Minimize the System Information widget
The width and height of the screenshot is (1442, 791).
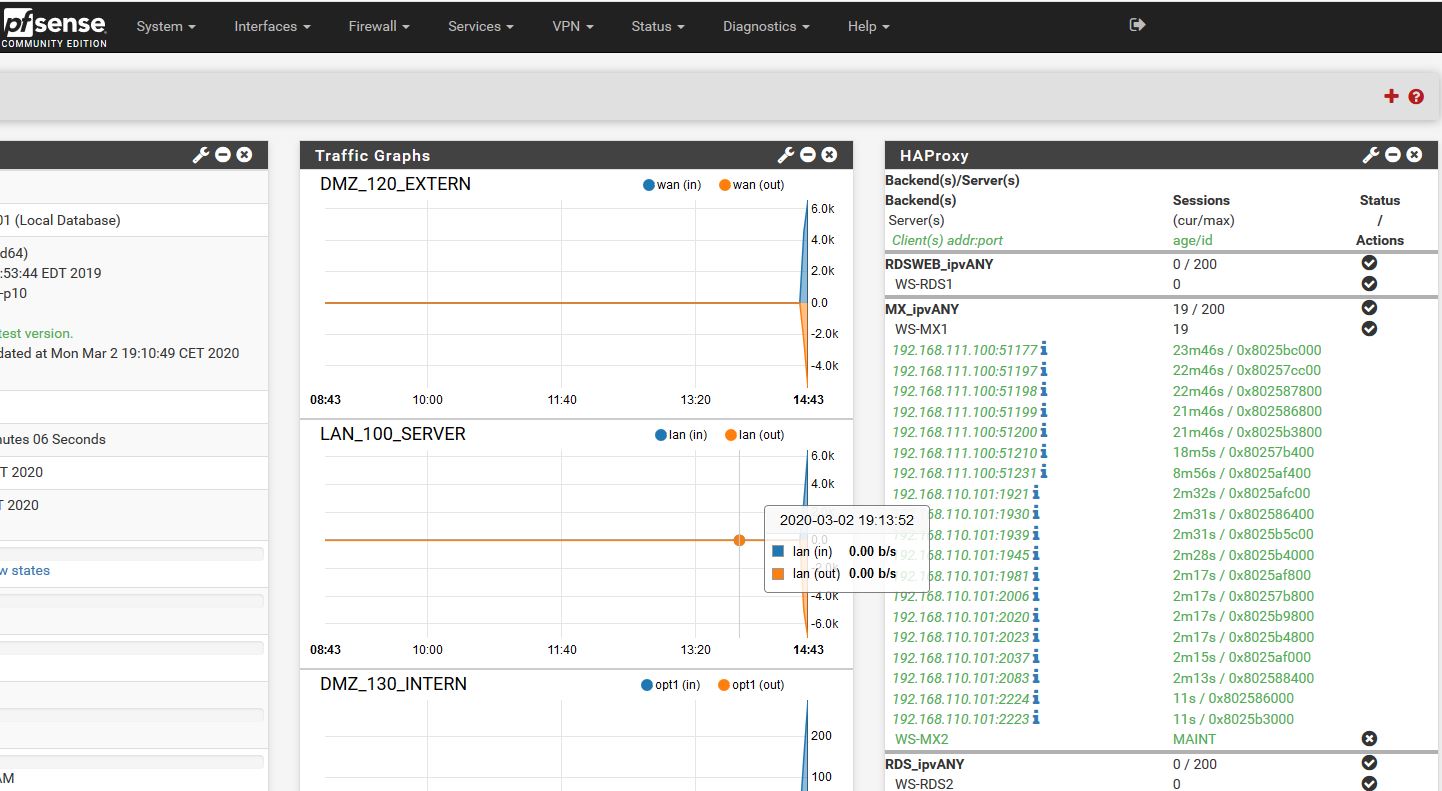(223, 155)
